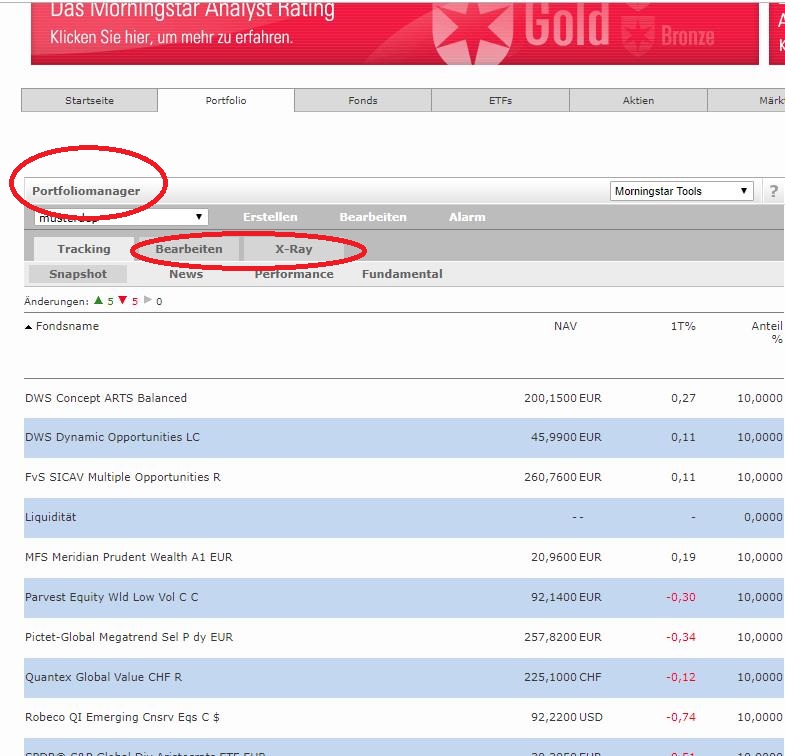Click the grey unchanged arrow in Änderungen
The height and width of the screenshot is (756, 785).
pos(147,301)
